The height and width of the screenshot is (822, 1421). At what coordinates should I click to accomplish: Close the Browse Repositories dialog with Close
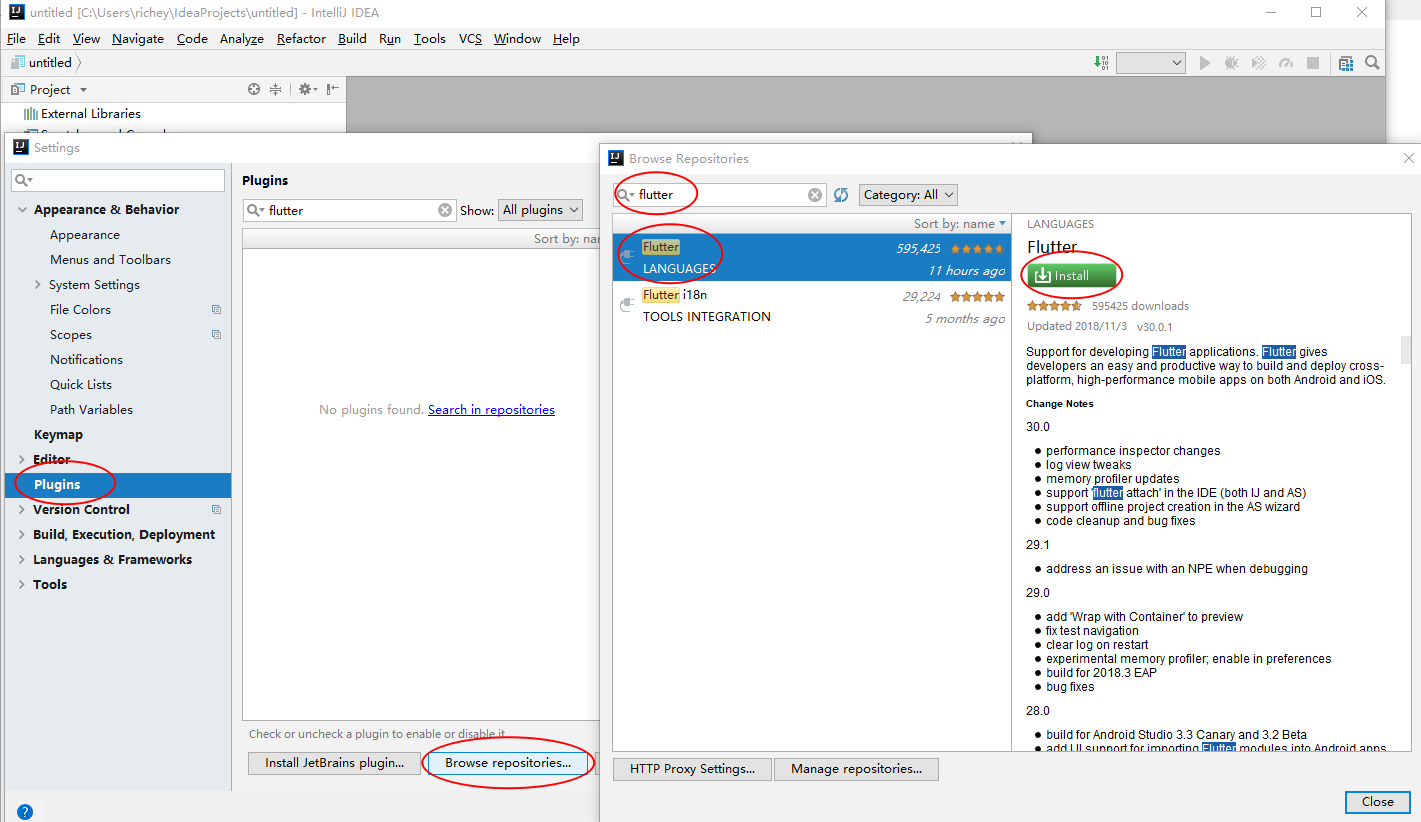point(1377,801)
